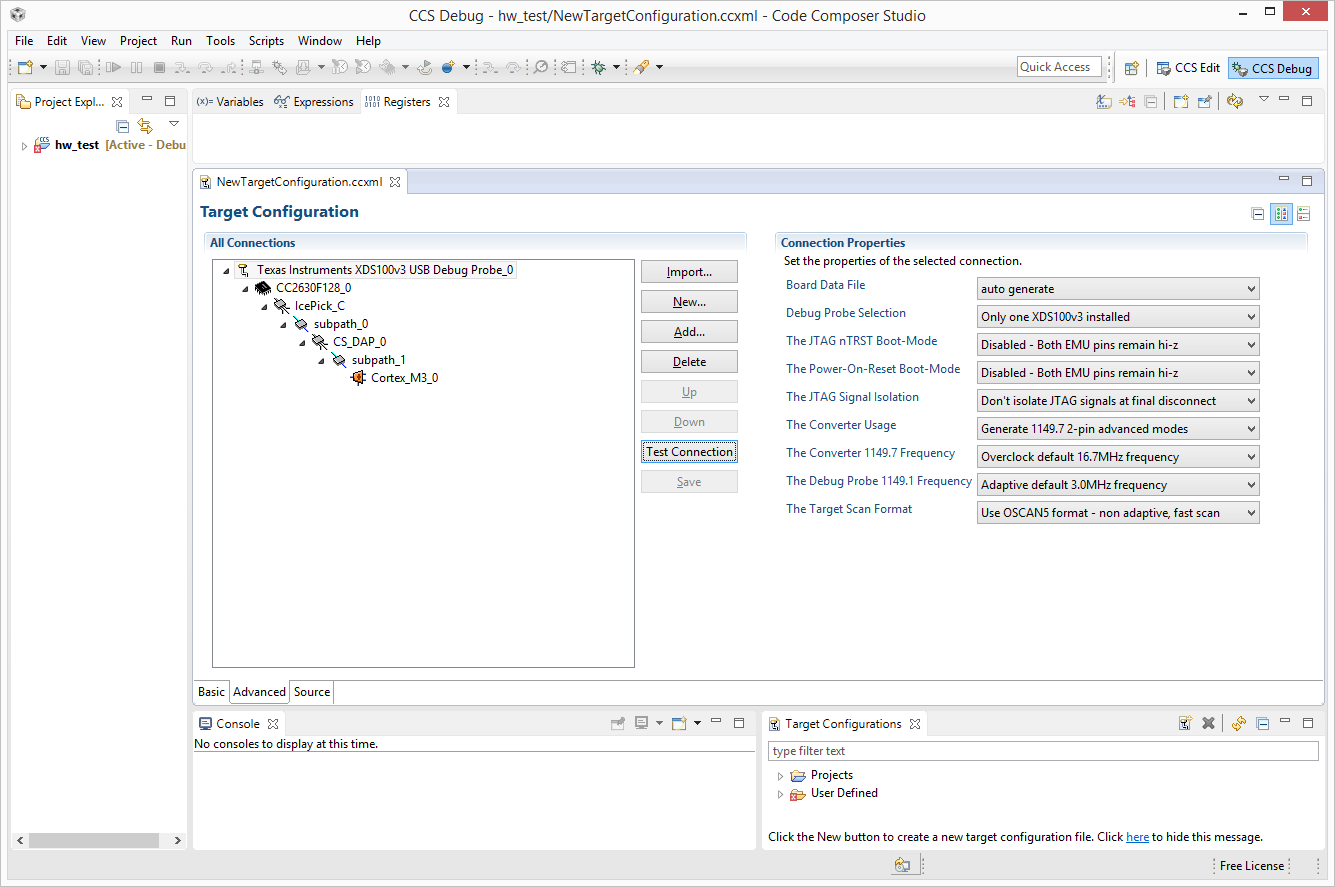
Task: Open The Target Scan Format dropdown
Action: click(1118, 513)
